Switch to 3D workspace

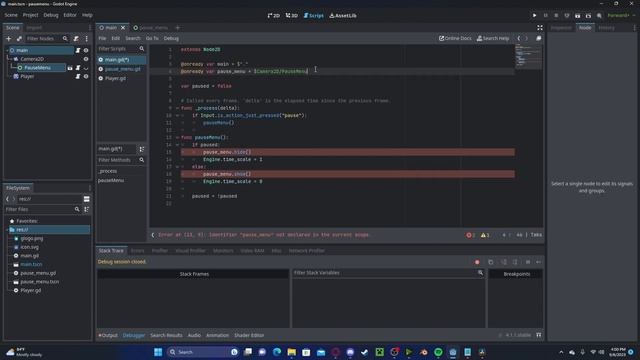(x=291, y=16)
